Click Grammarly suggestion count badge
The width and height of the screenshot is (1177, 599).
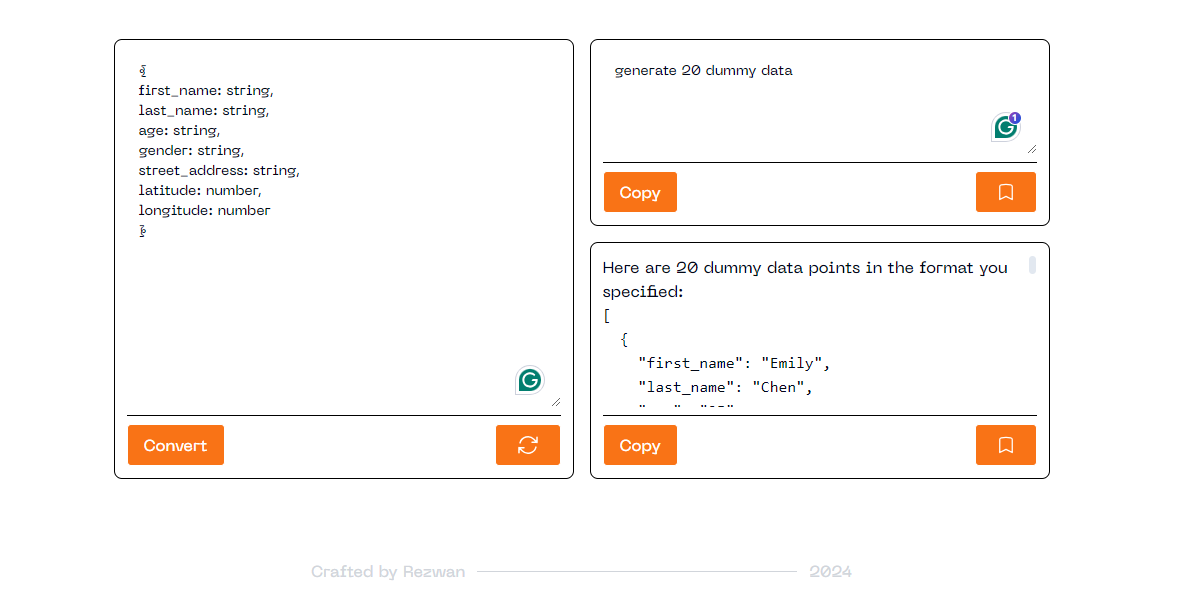[1015, 118]
